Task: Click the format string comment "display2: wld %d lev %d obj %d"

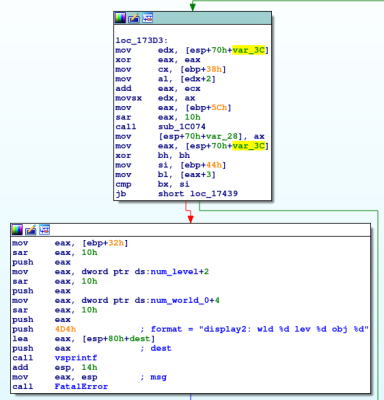Action: tap(284, 329)
